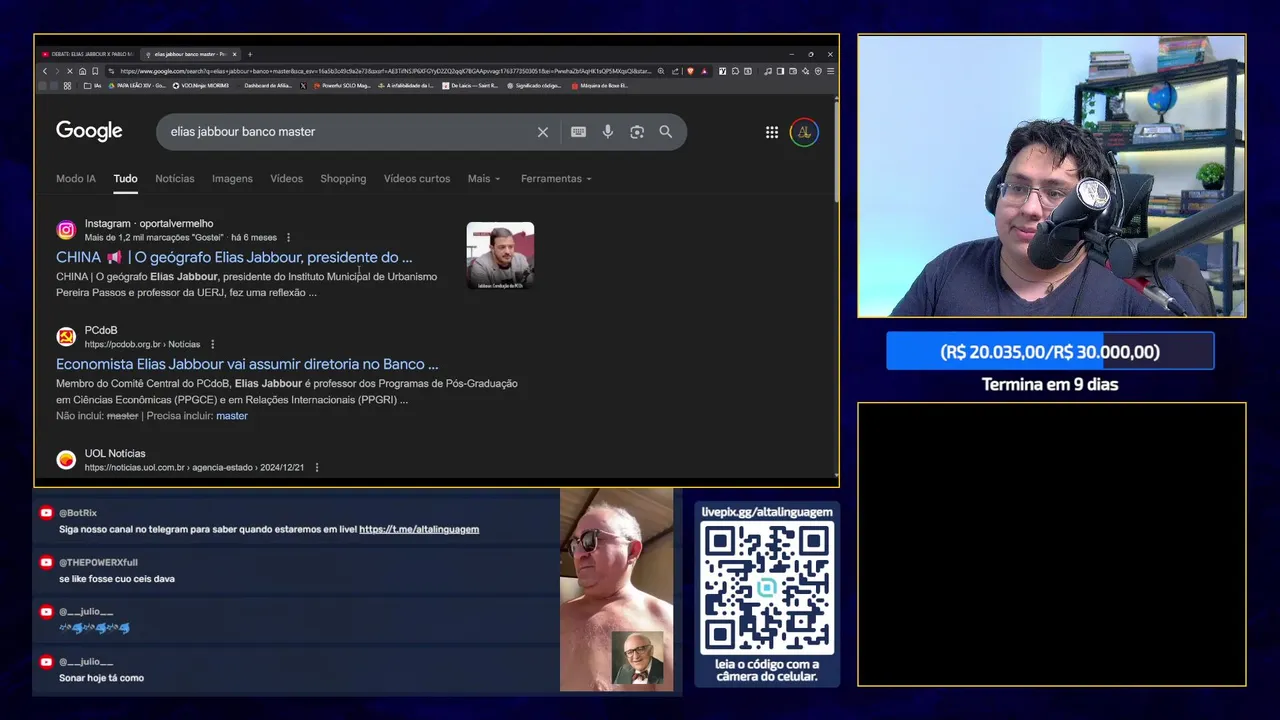Open the Máquina de Boxe bookmark
Screen dimensions: 1280x720
pyautogui.click(x=600, y=86)
